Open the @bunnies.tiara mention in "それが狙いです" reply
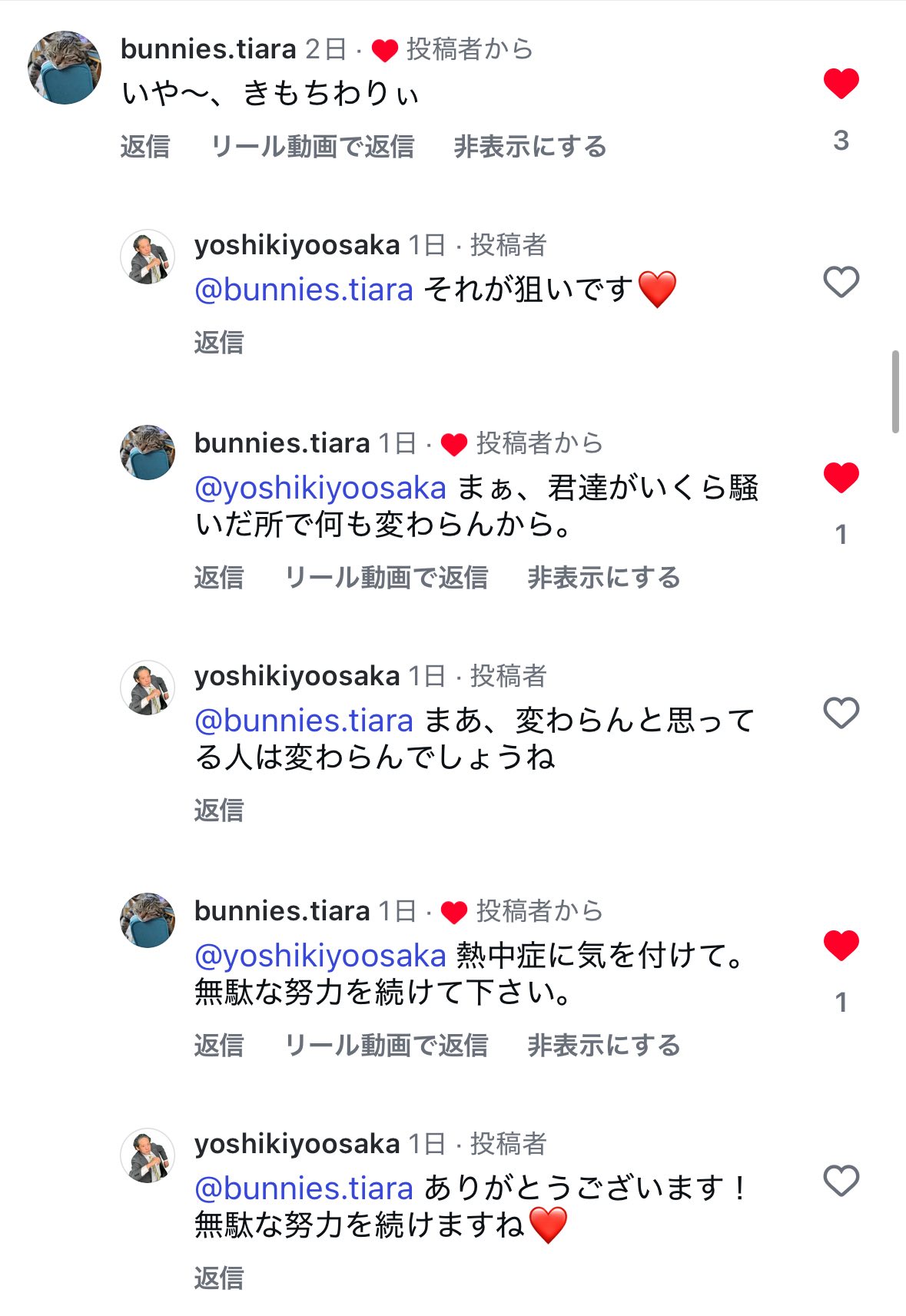This screenshot has width=906, height=1316. (304, 290)
